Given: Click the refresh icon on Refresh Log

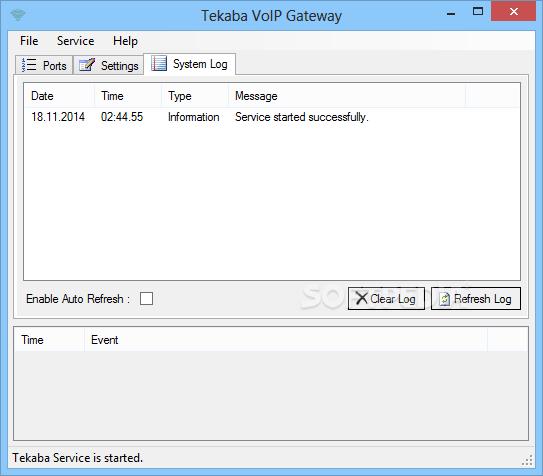Looking at the screenshot, I should [444, 299].
